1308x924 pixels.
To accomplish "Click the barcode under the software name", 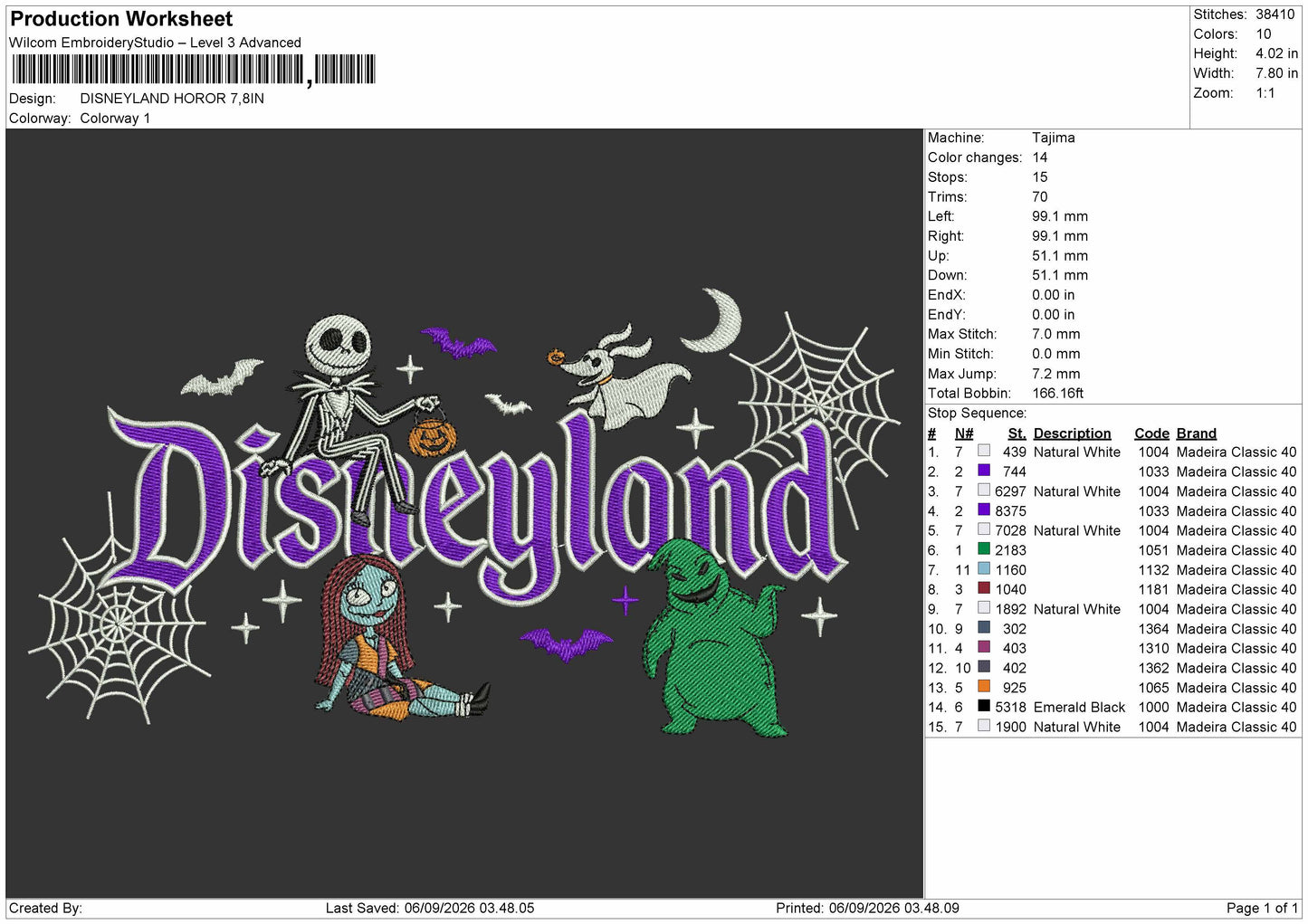I will [x=194, y=70].
